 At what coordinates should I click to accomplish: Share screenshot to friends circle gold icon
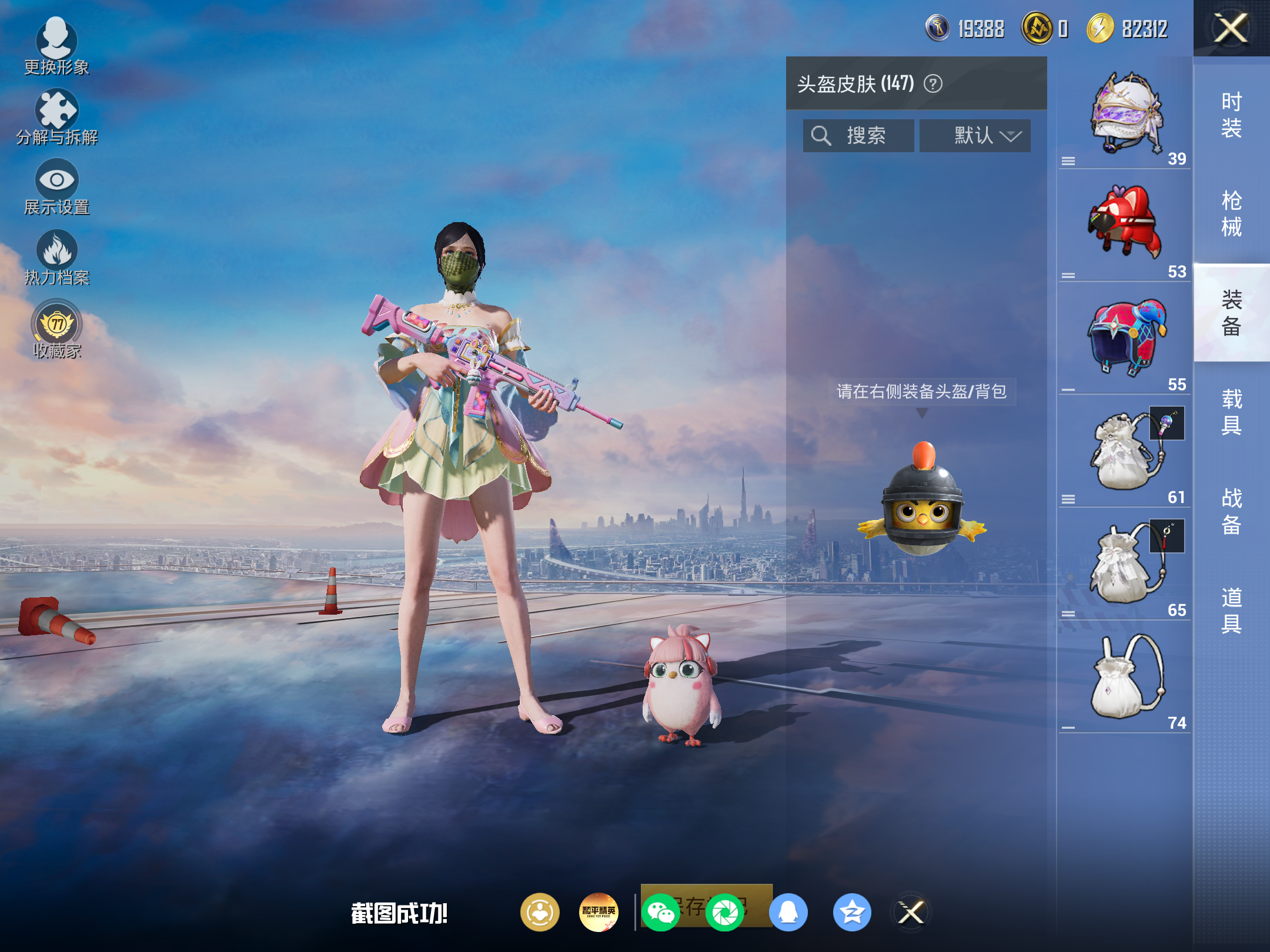pos(539,912)
